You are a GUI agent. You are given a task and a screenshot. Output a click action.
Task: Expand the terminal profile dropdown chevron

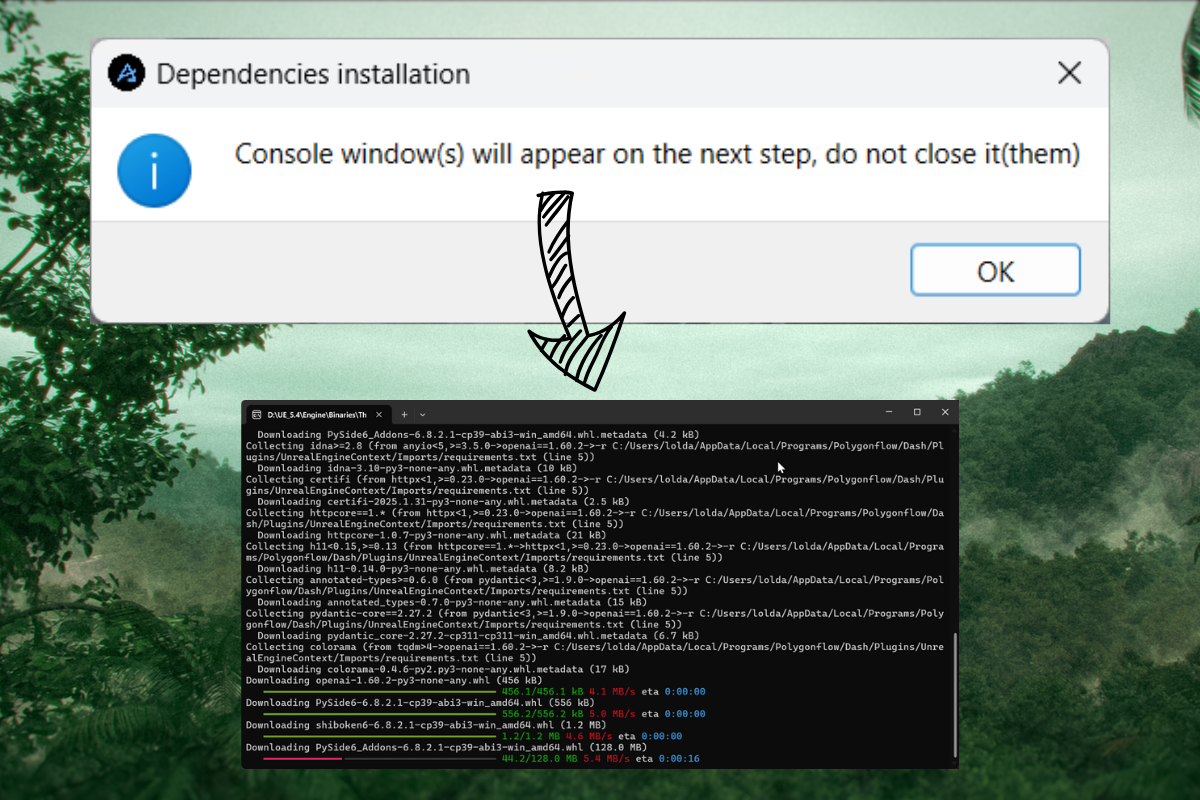point(423,414)
